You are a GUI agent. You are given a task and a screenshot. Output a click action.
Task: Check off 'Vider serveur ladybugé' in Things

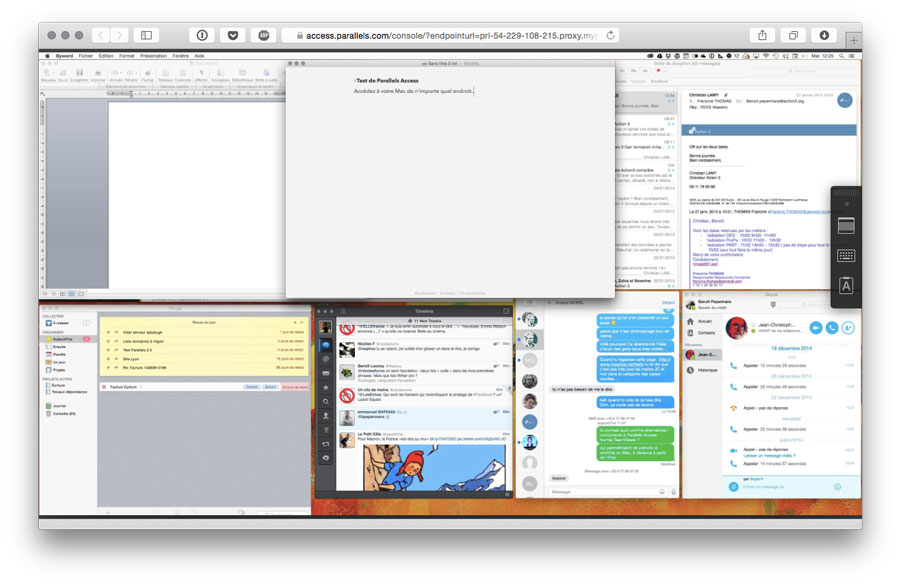pos(108,332)
